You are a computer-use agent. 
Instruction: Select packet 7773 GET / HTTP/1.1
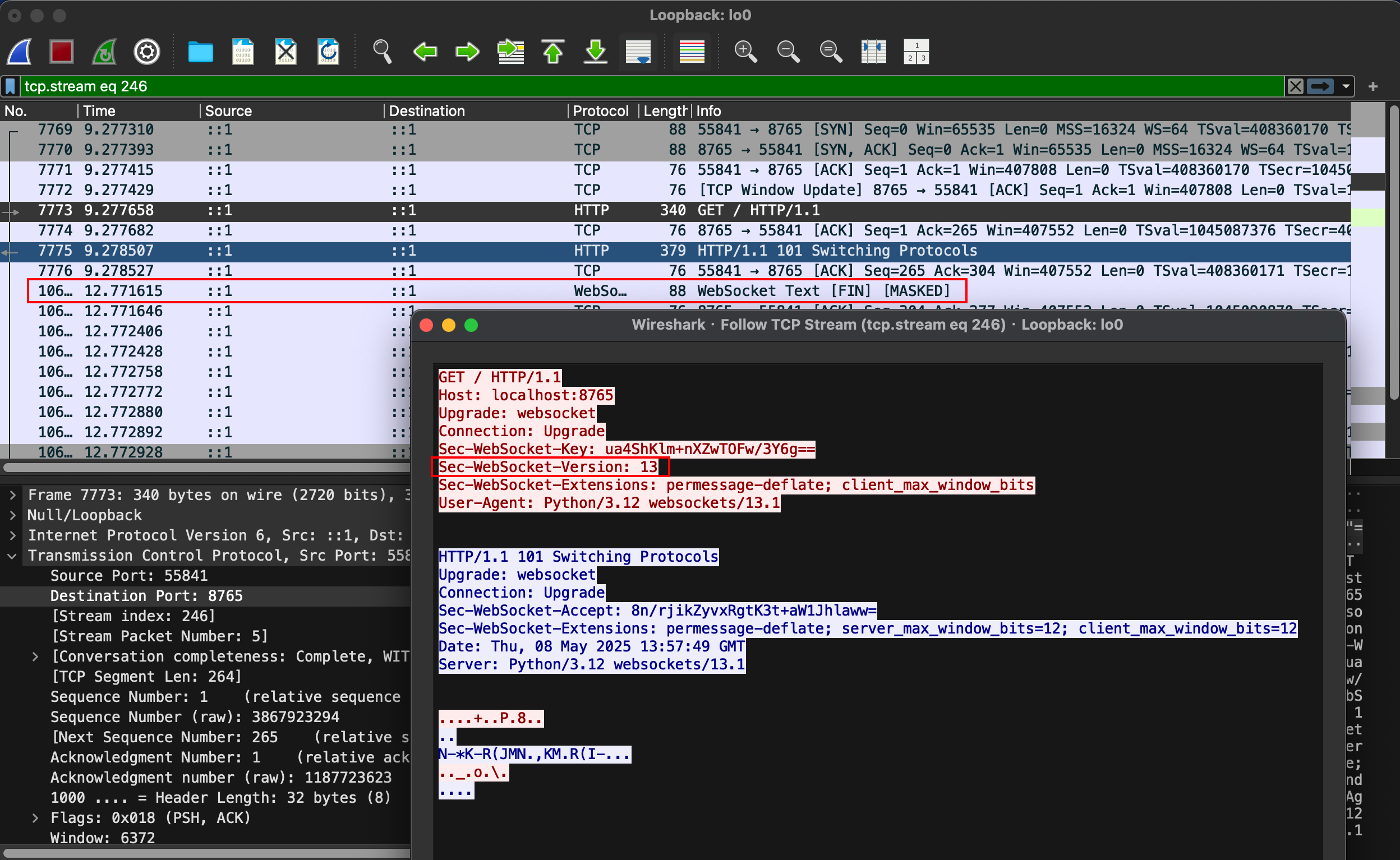pos(675,210)
